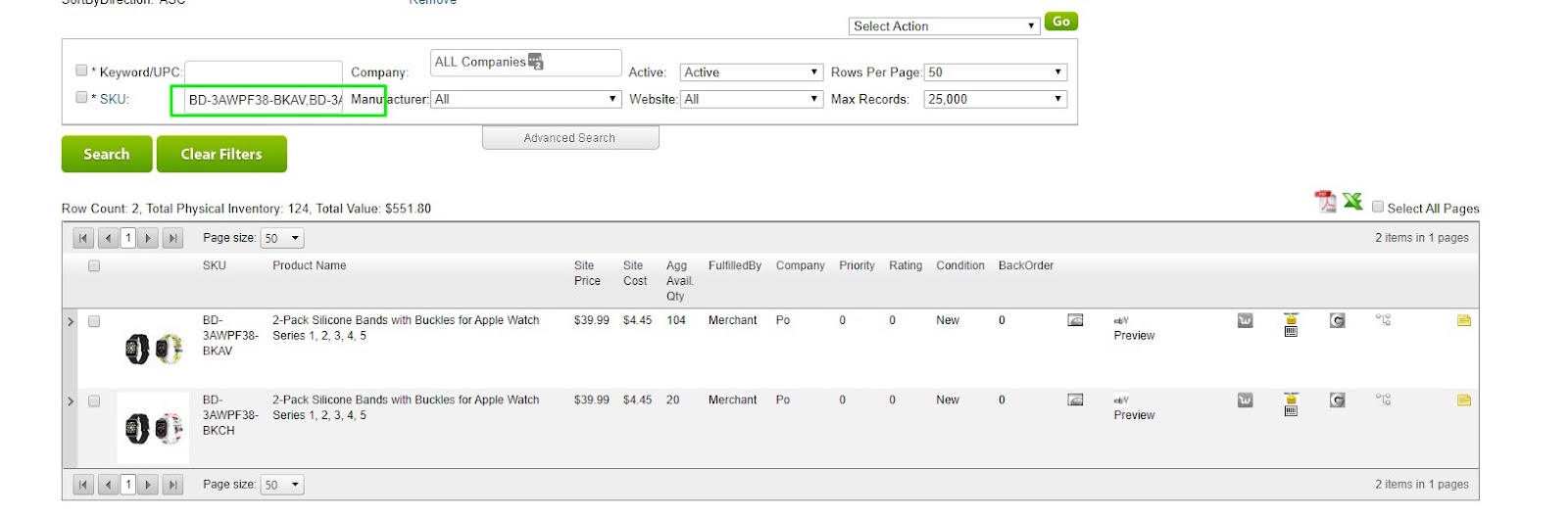Image resolution: width=1568 pixels, height=518 pixels.
Task: Open Advanced Search panel
Action: tap(570, 138)
